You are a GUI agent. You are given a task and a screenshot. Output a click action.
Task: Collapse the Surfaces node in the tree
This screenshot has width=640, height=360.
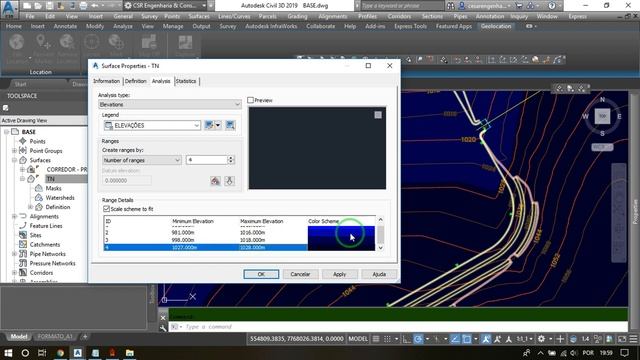14,160
